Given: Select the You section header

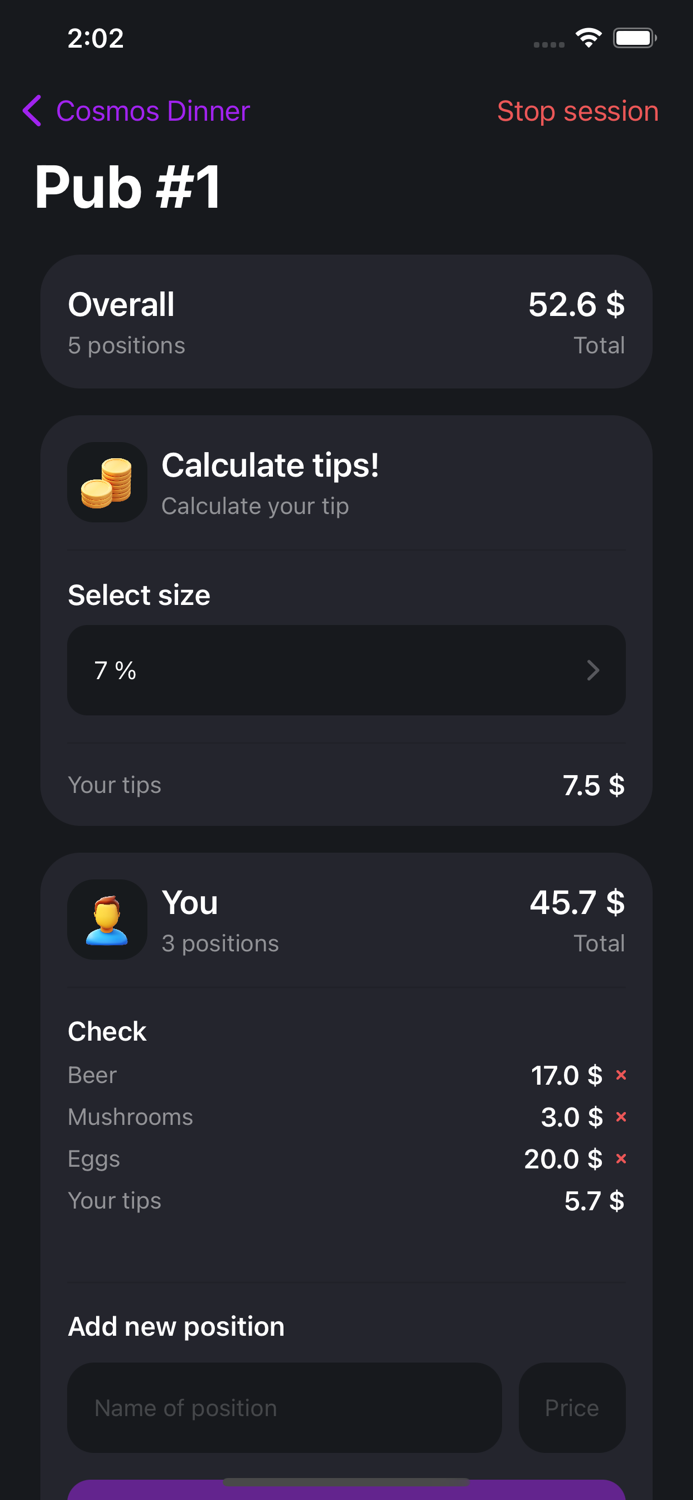Looking at the screenshot, I should [x=190, y=903].
